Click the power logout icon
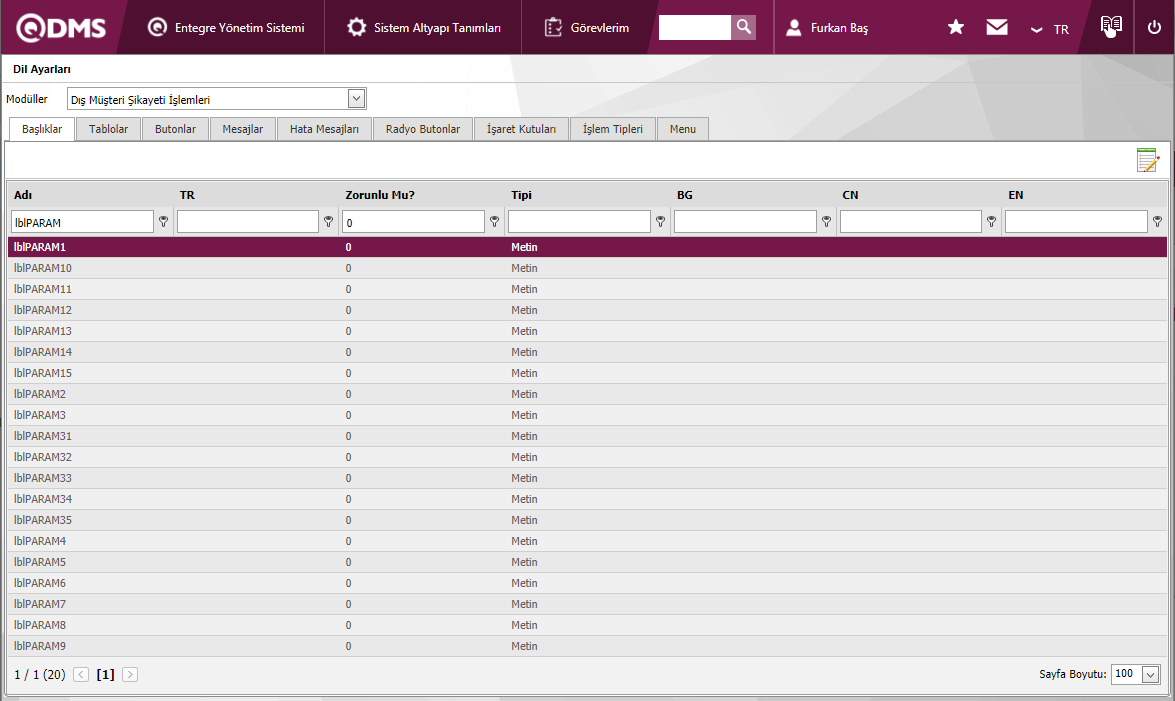The width and height of the screenshot is (1175, 701). pos(1154,27)
